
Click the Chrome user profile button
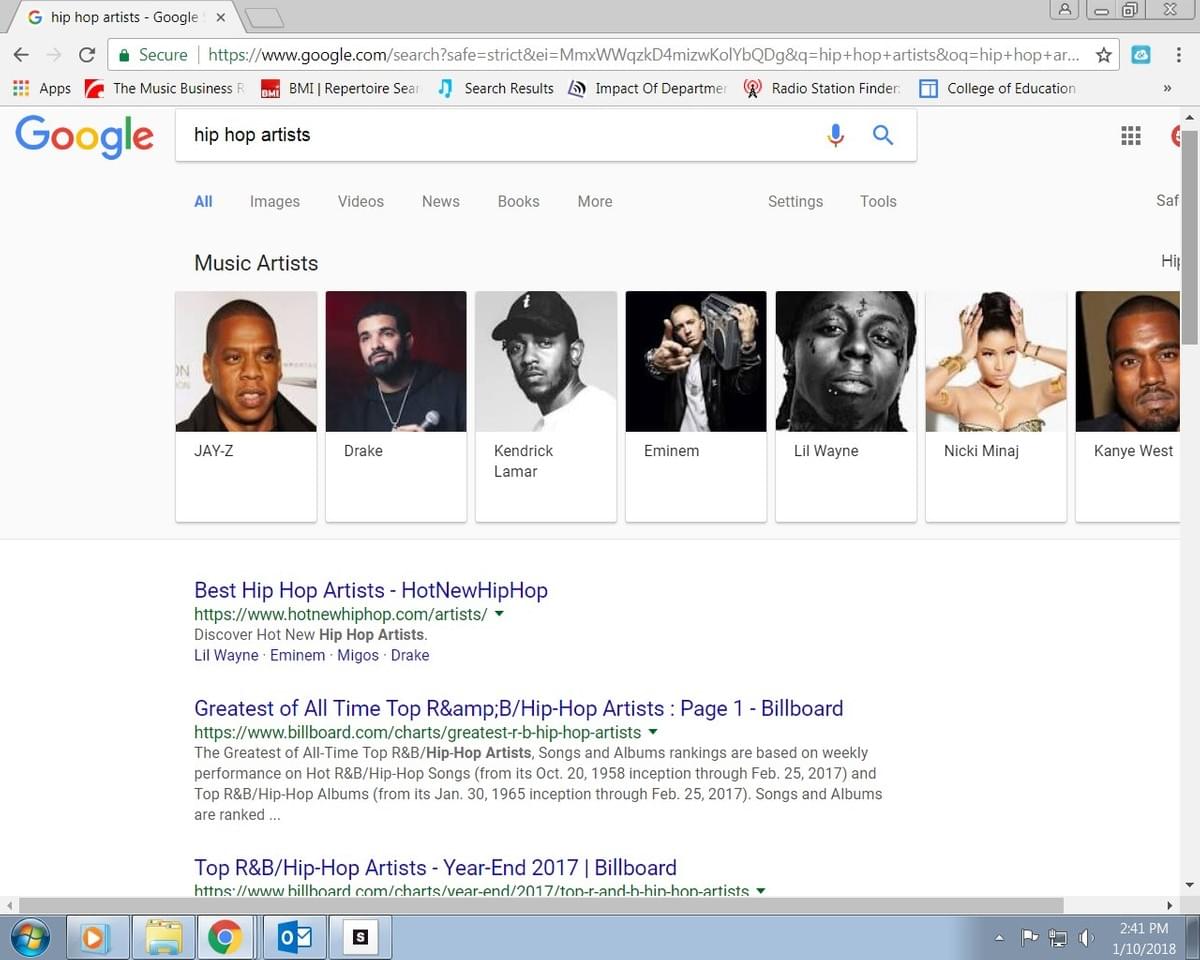coord(1065,9)
